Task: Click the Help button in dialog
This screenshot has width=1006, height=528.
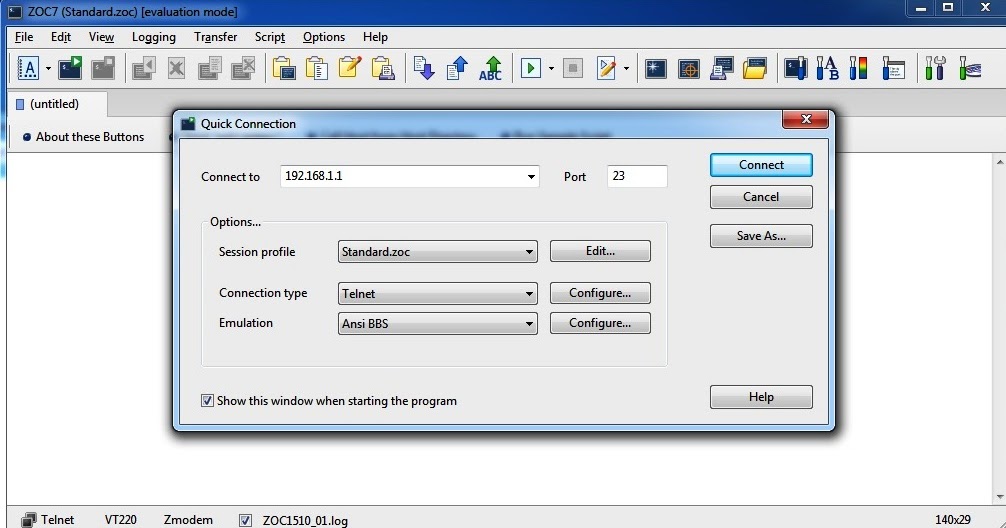Action: click(x=761, y=397)
